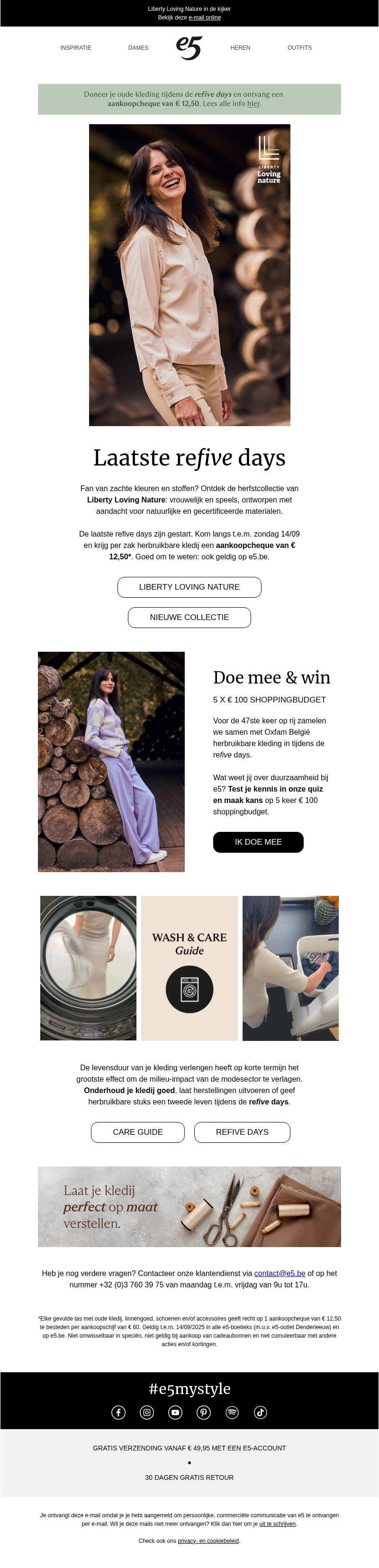Open the TikTok icon in footer

(261, 1412)
